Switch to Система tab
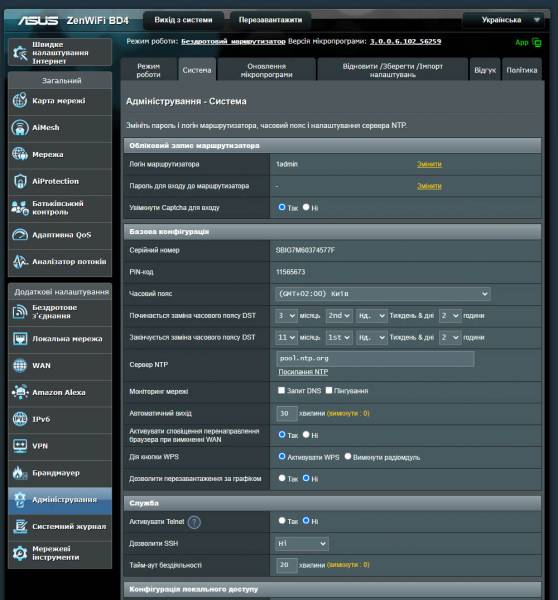The image size is (558, 600). (x=197, y=70)
